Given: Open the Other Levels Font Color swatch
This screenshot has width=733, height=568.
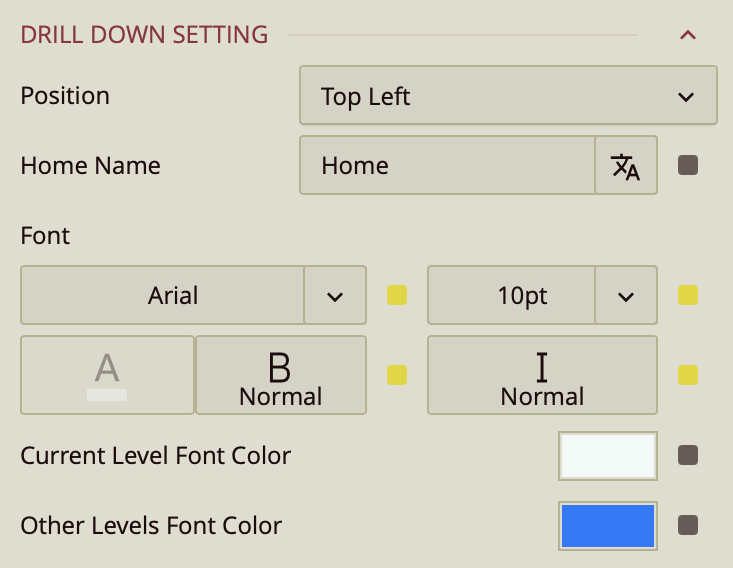Looking at the screenshot, I should pos(608,526).
